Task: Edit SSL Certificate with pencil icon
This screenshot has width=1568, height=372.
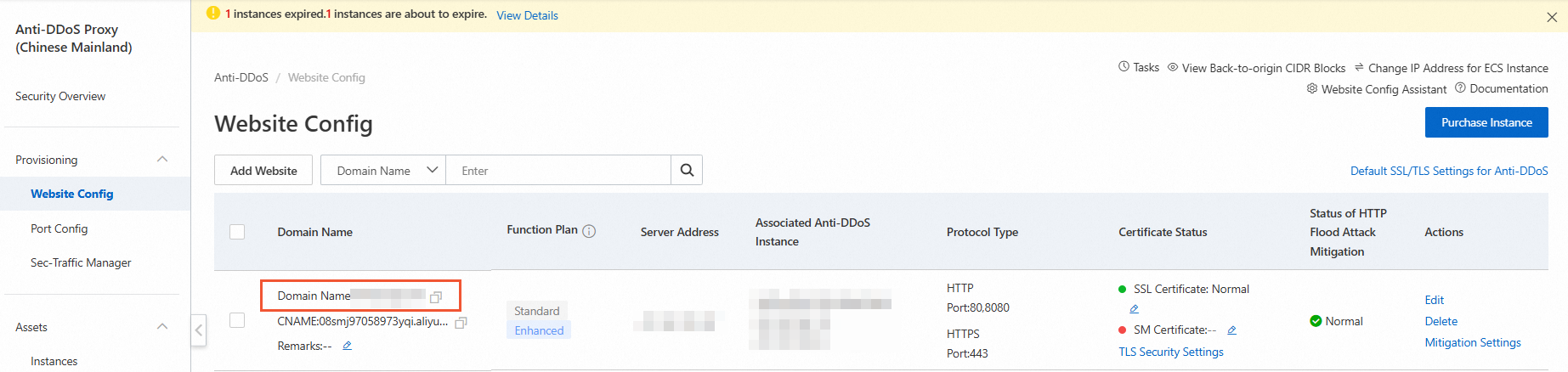Action: [1134, 309]
